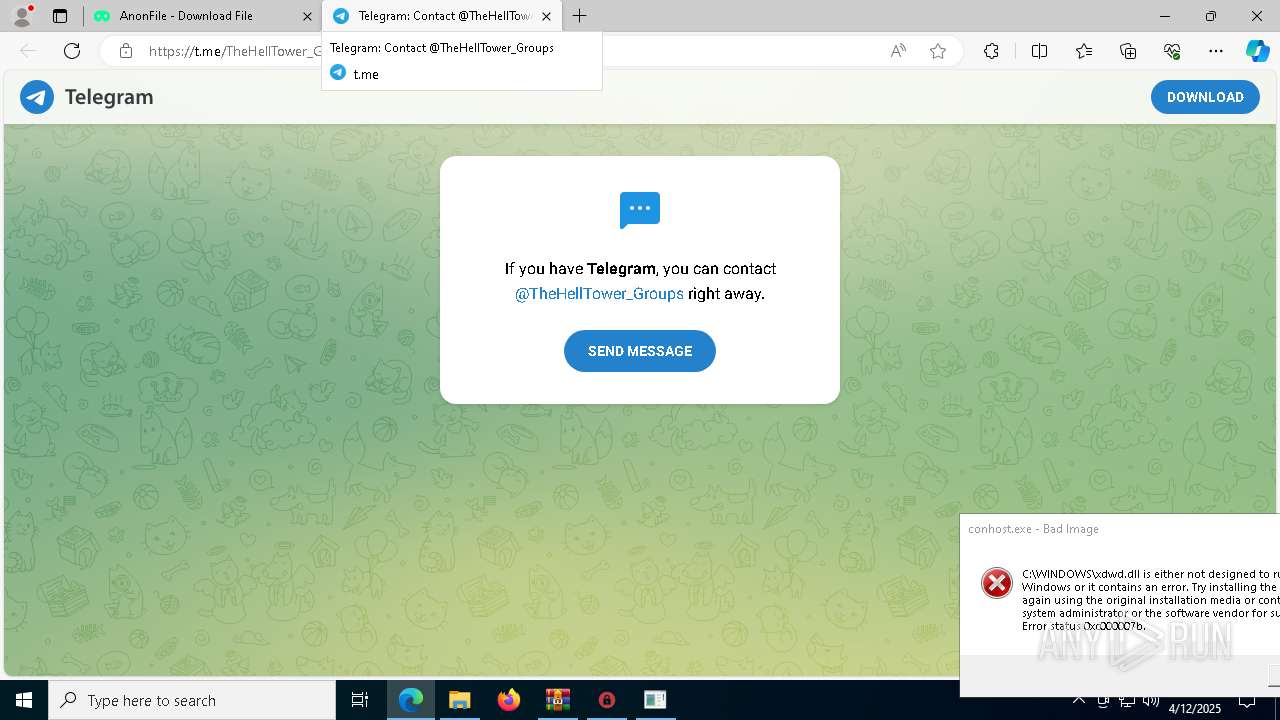The height and width of the screenshot is (720, 1280).
Task: Click the volume speaker tray icon
Action: pos(1151,700)
